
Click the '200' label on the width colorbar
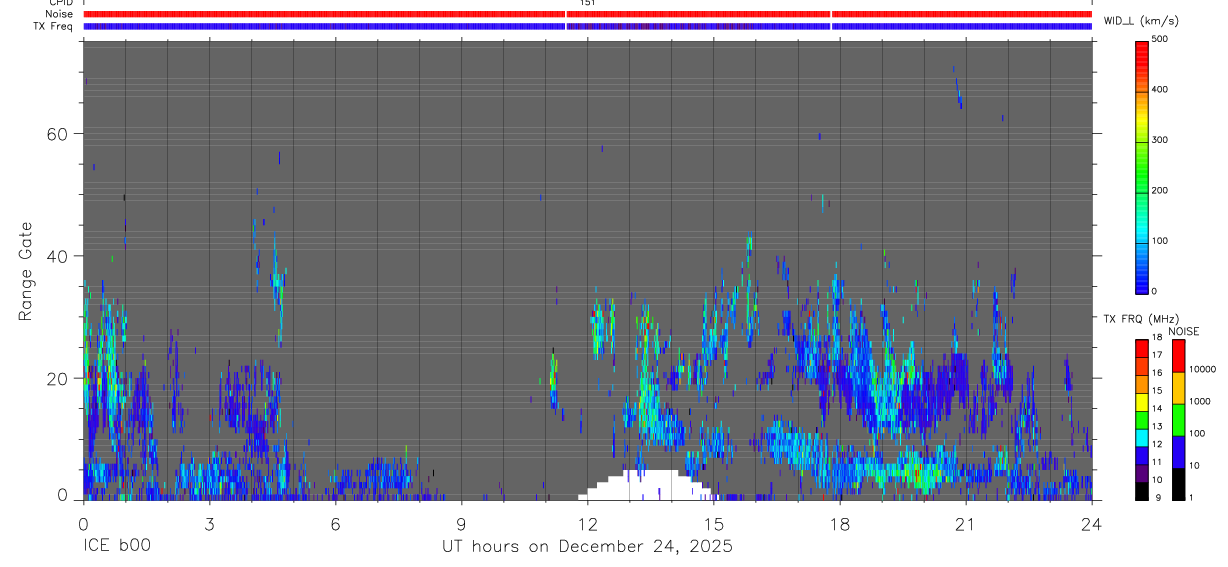pos(1161,190)
